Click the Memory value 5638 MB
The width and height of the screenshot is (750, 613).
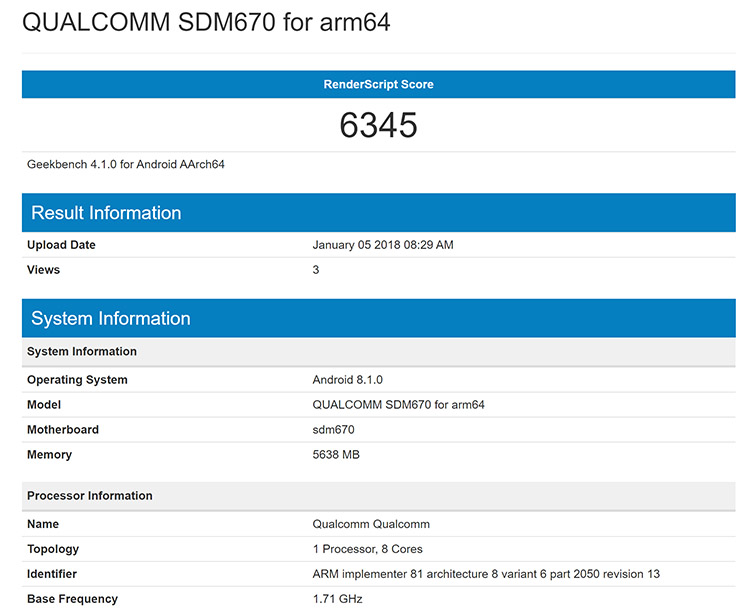[x=336, y=454]
